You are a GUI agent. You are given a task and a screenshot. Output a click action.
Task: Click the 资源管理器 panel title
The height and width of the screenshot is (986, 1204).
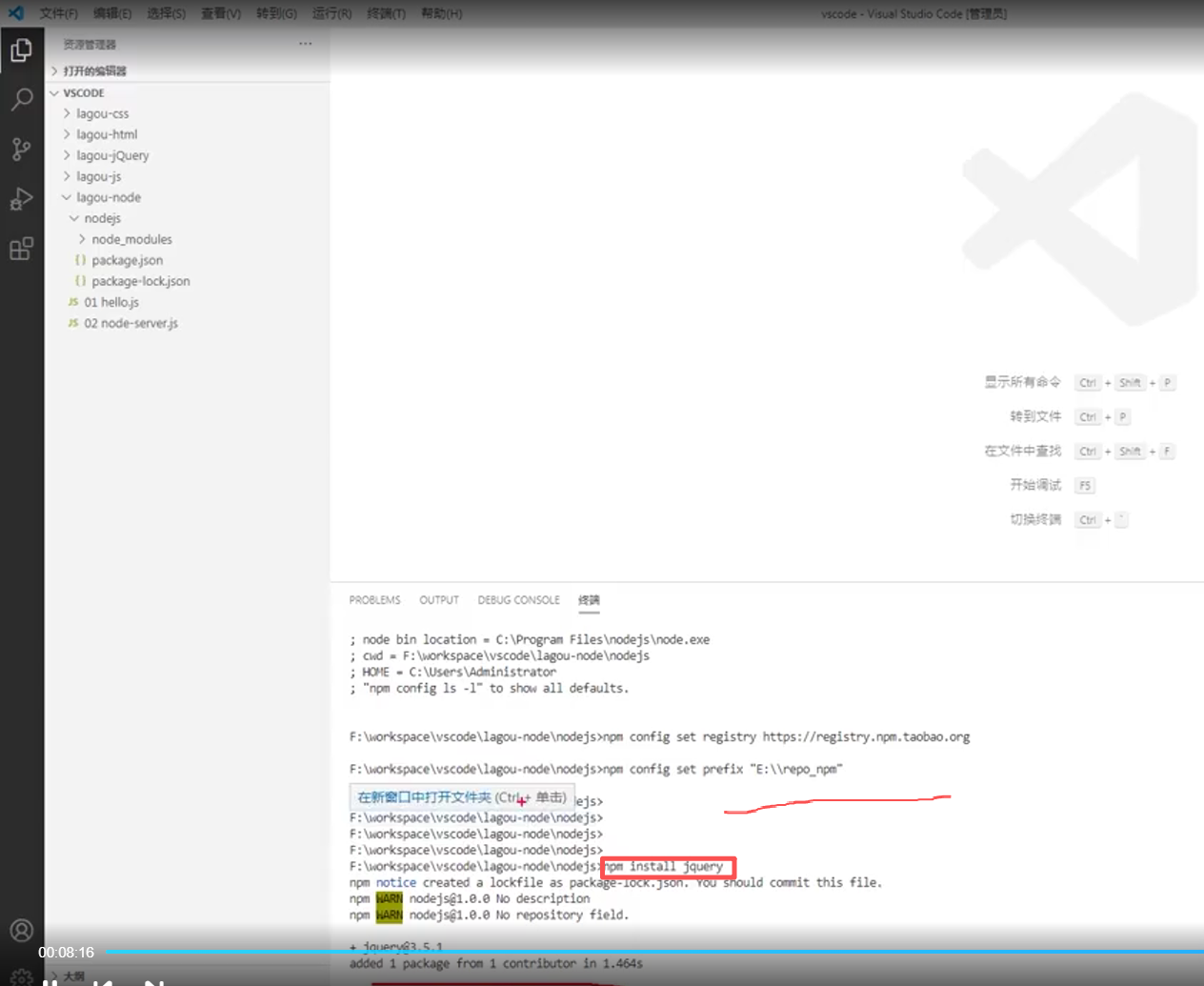(x=90, y=45)
